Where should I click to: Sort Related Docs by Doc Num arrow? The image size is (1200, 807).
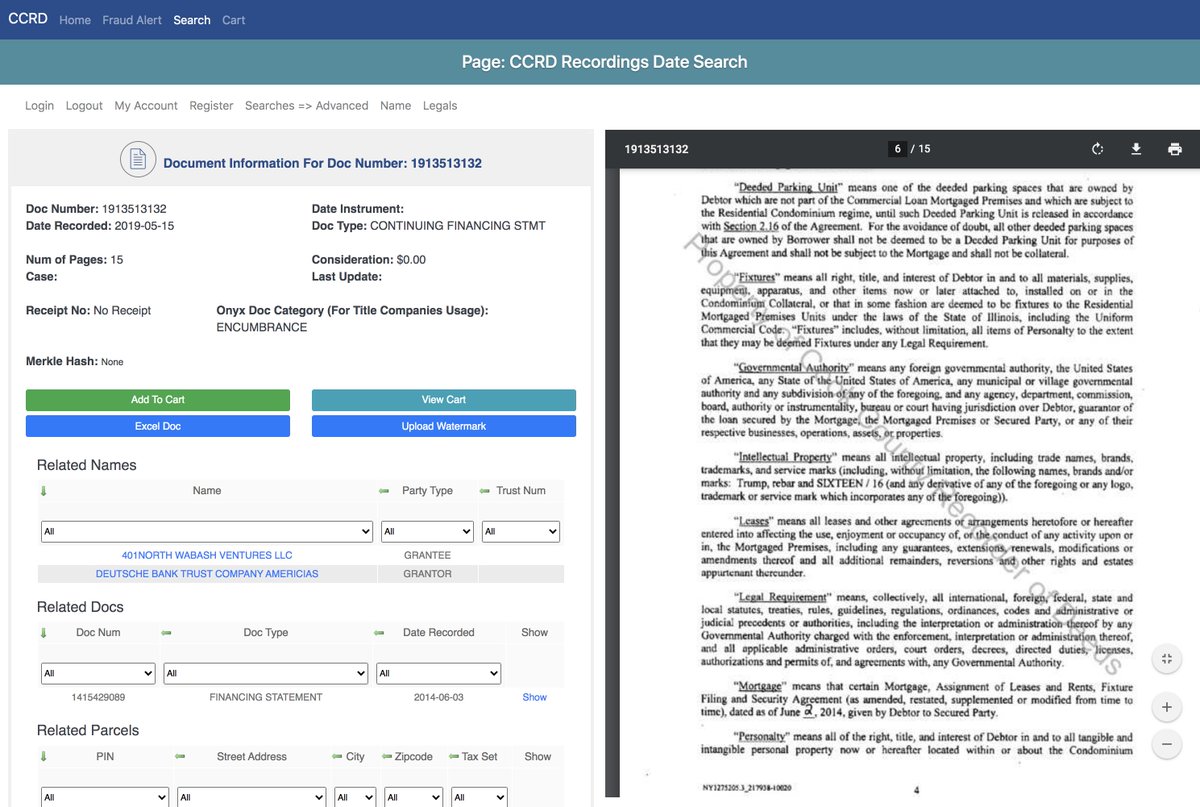43,633
